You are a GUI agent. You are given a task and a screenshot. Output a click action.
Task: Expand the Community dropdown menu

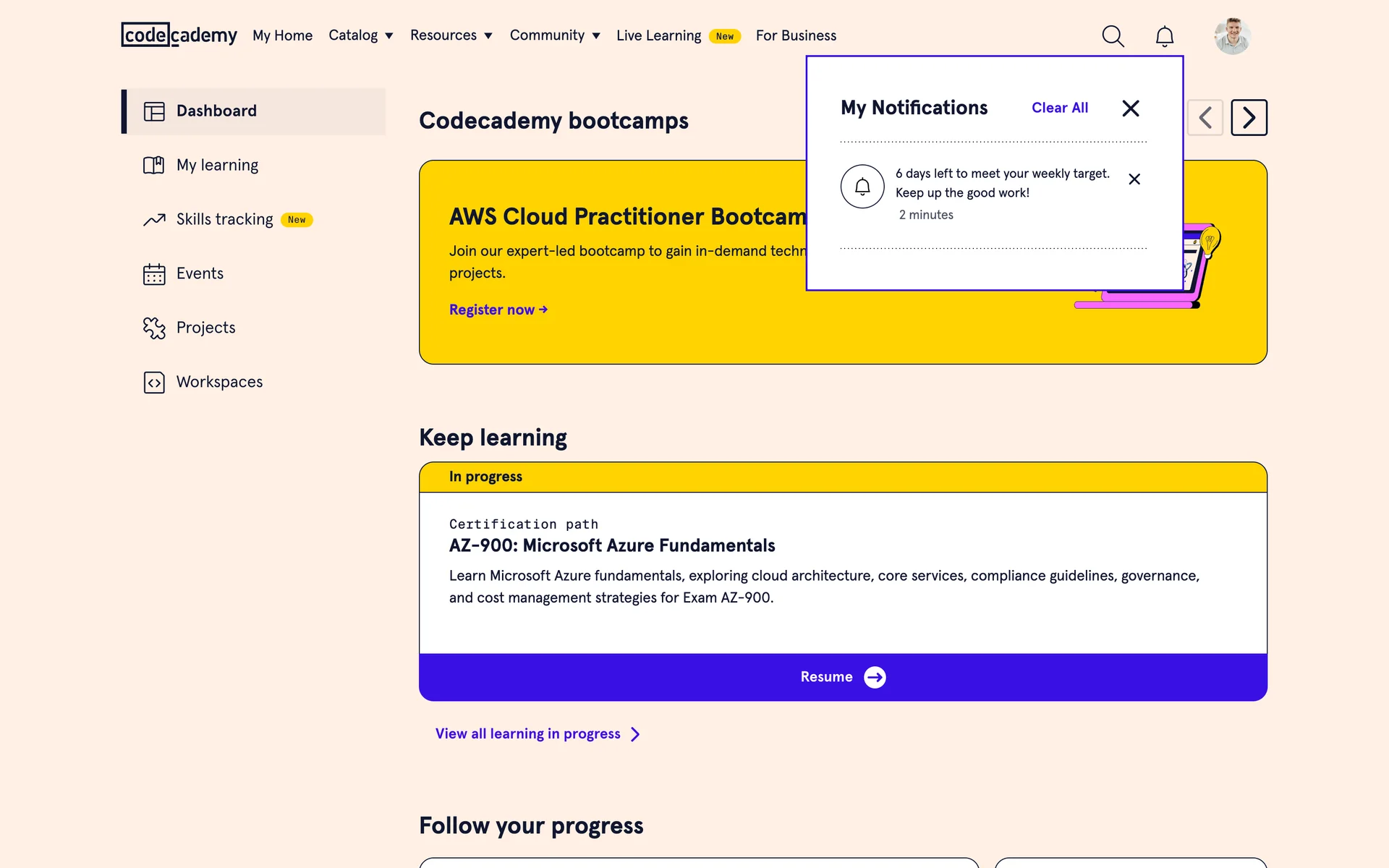(554, 35)
